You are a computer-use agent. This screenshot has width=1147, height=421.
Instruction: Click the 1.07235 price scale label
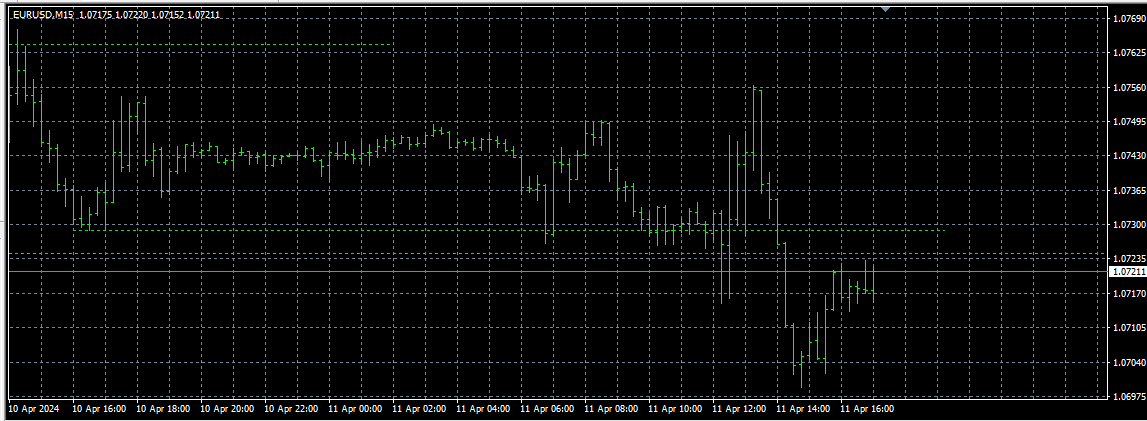[1127, 259]
